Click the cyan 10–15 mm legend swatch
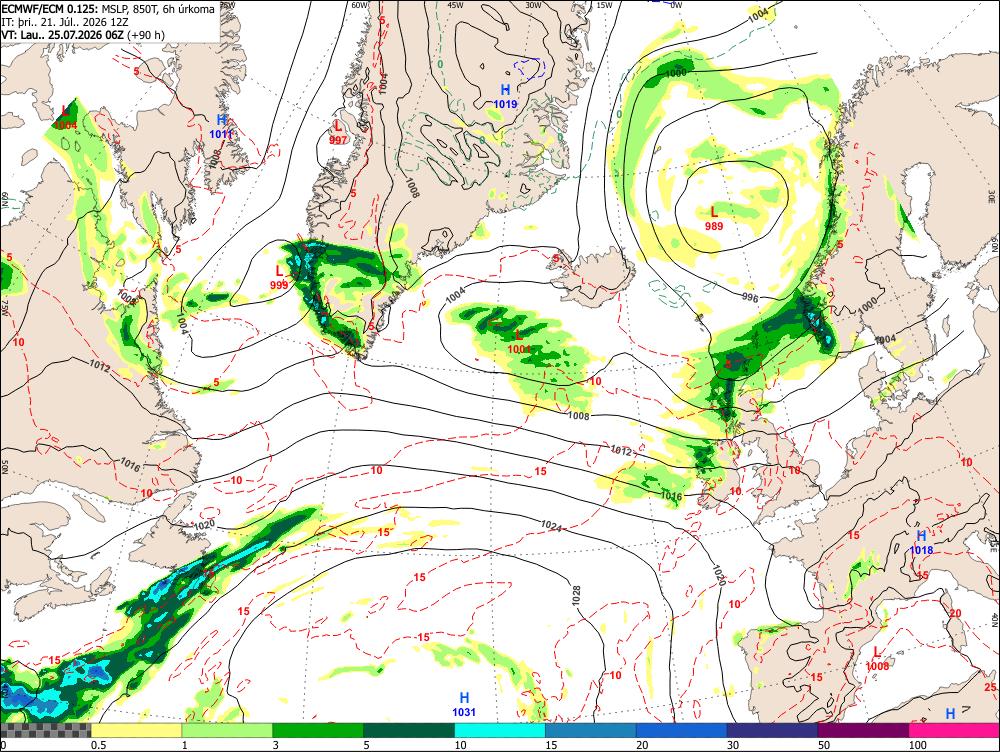Image resolution: width=1000 pixels, height=752 pixels. (x=499, y=730)
